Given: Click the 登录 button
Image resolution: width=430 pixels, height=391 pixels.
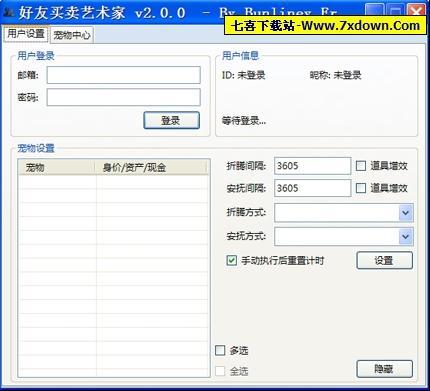Looking at the screenshot, I should coord(171,120).
